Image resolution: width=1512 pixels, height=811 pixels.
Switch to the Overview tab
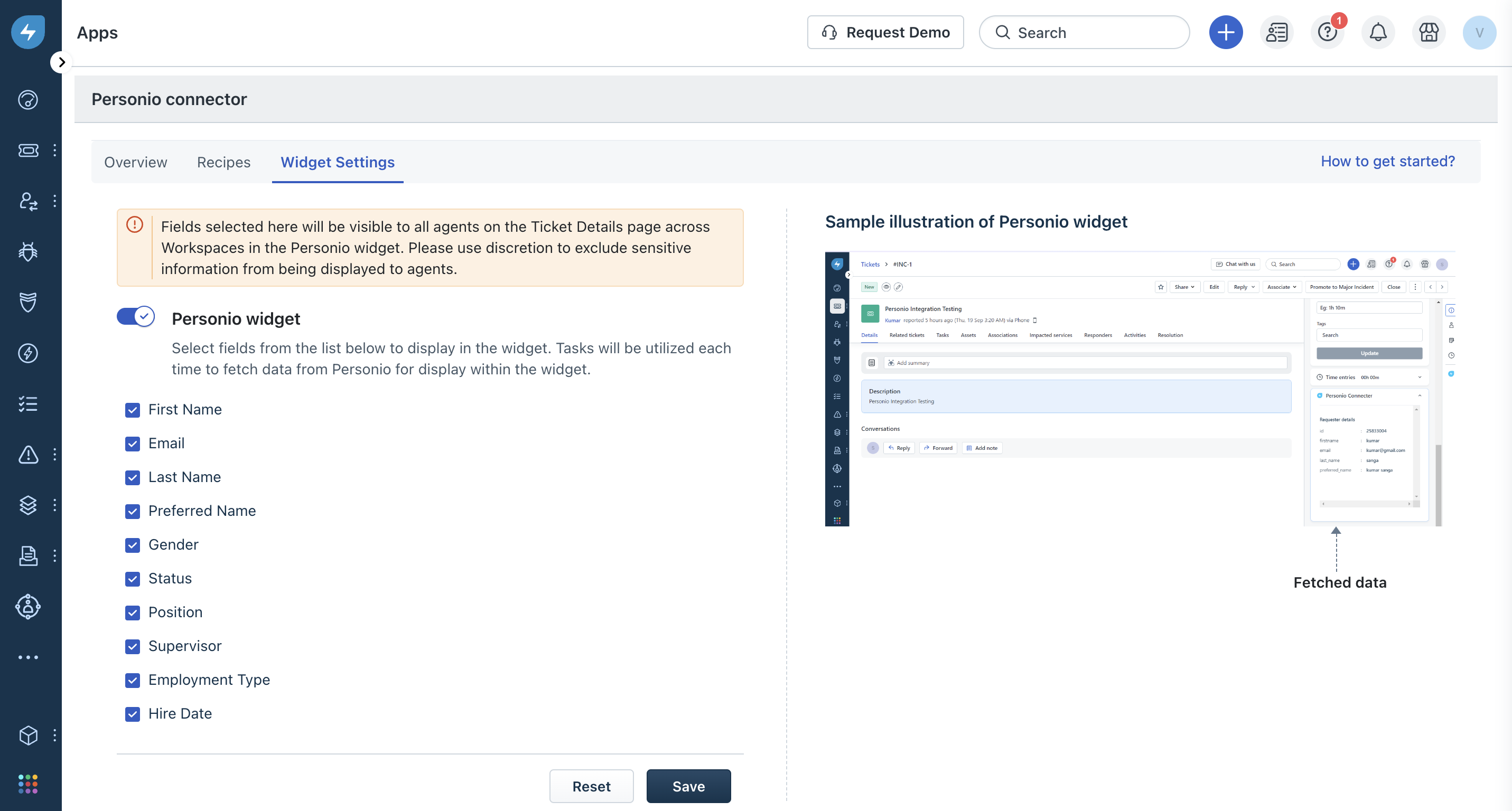click(136, 163)
